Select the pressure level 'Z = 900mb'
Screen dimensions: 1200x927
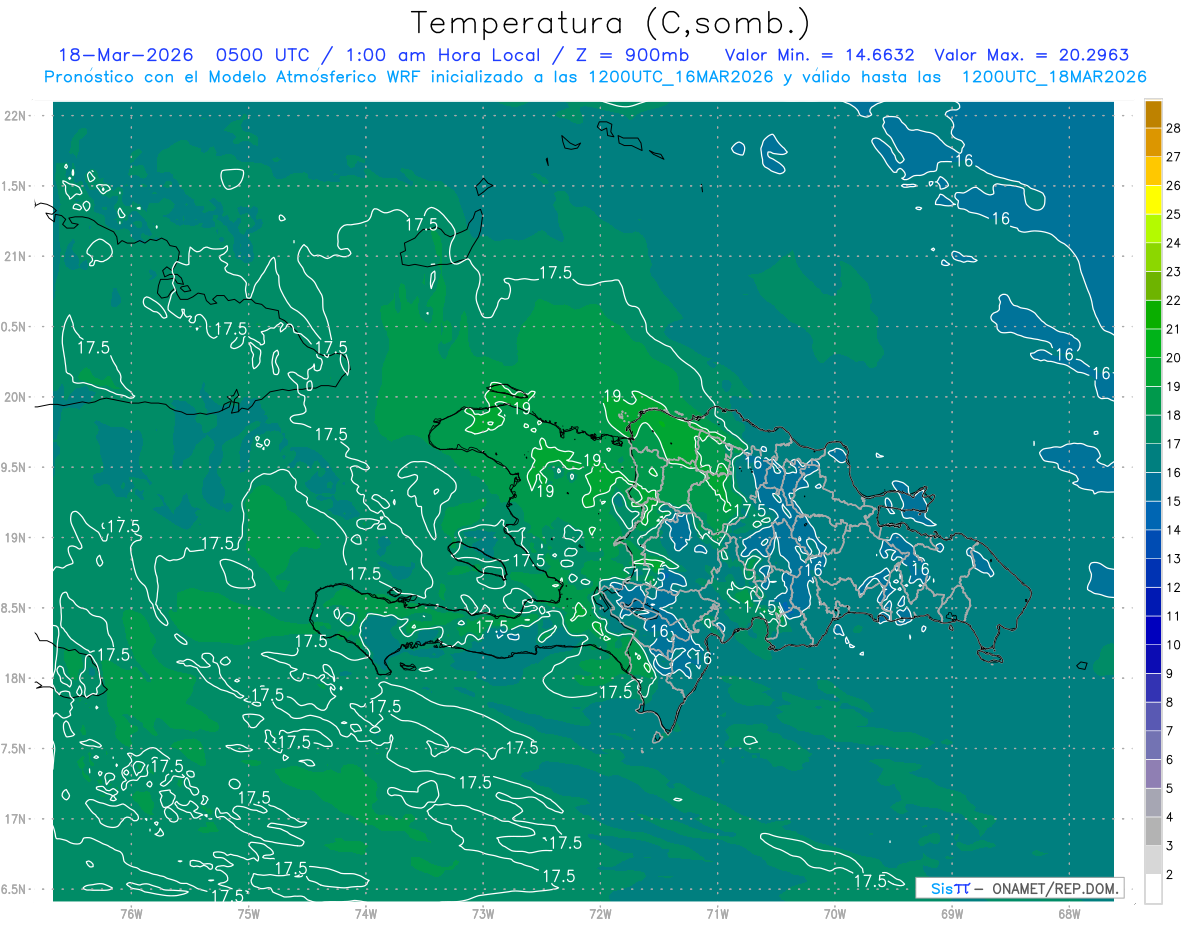click(628, 55)
